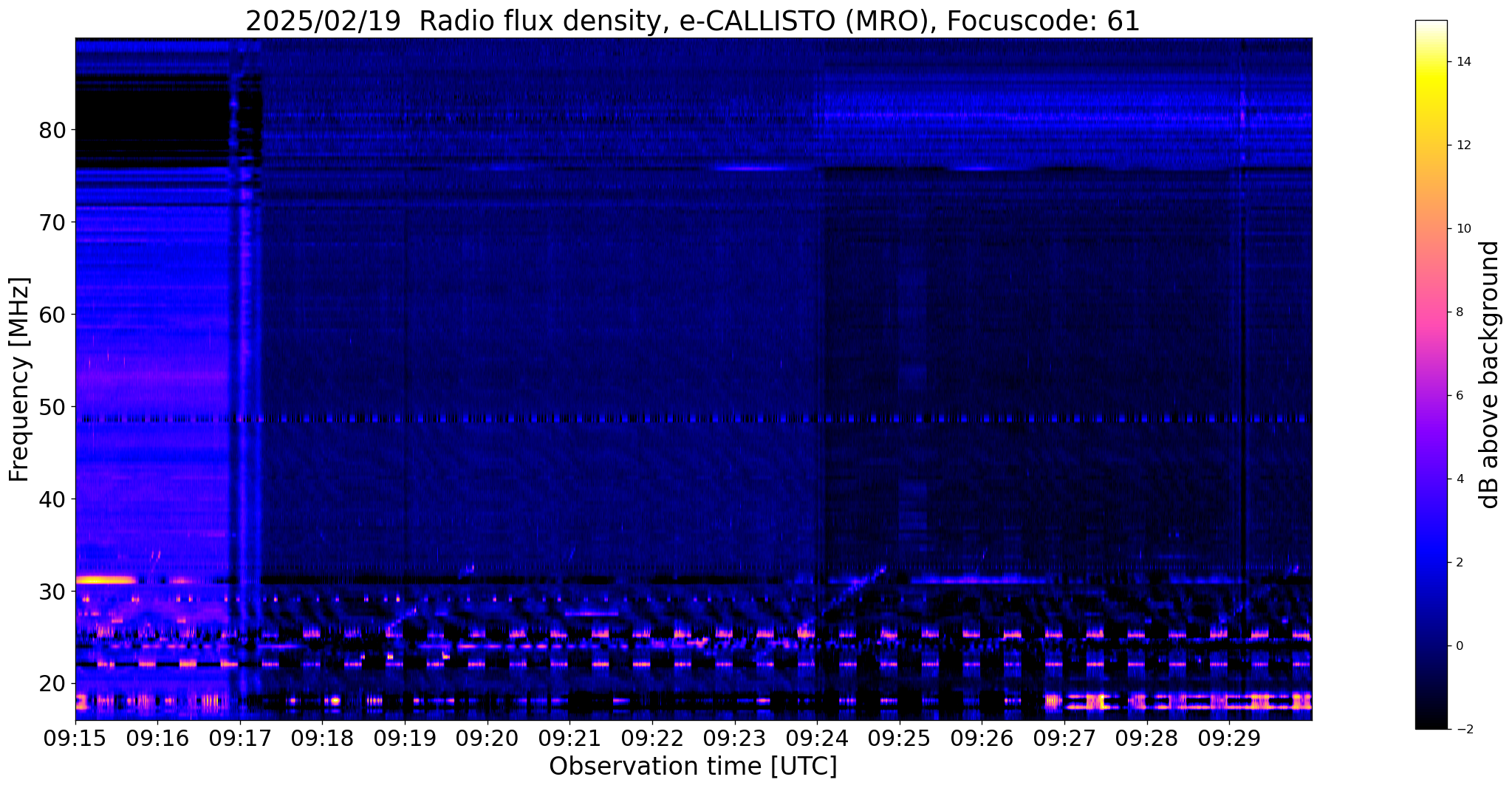Select the 09:15 time tick label
1512x788 pixels.
point(75,739)
